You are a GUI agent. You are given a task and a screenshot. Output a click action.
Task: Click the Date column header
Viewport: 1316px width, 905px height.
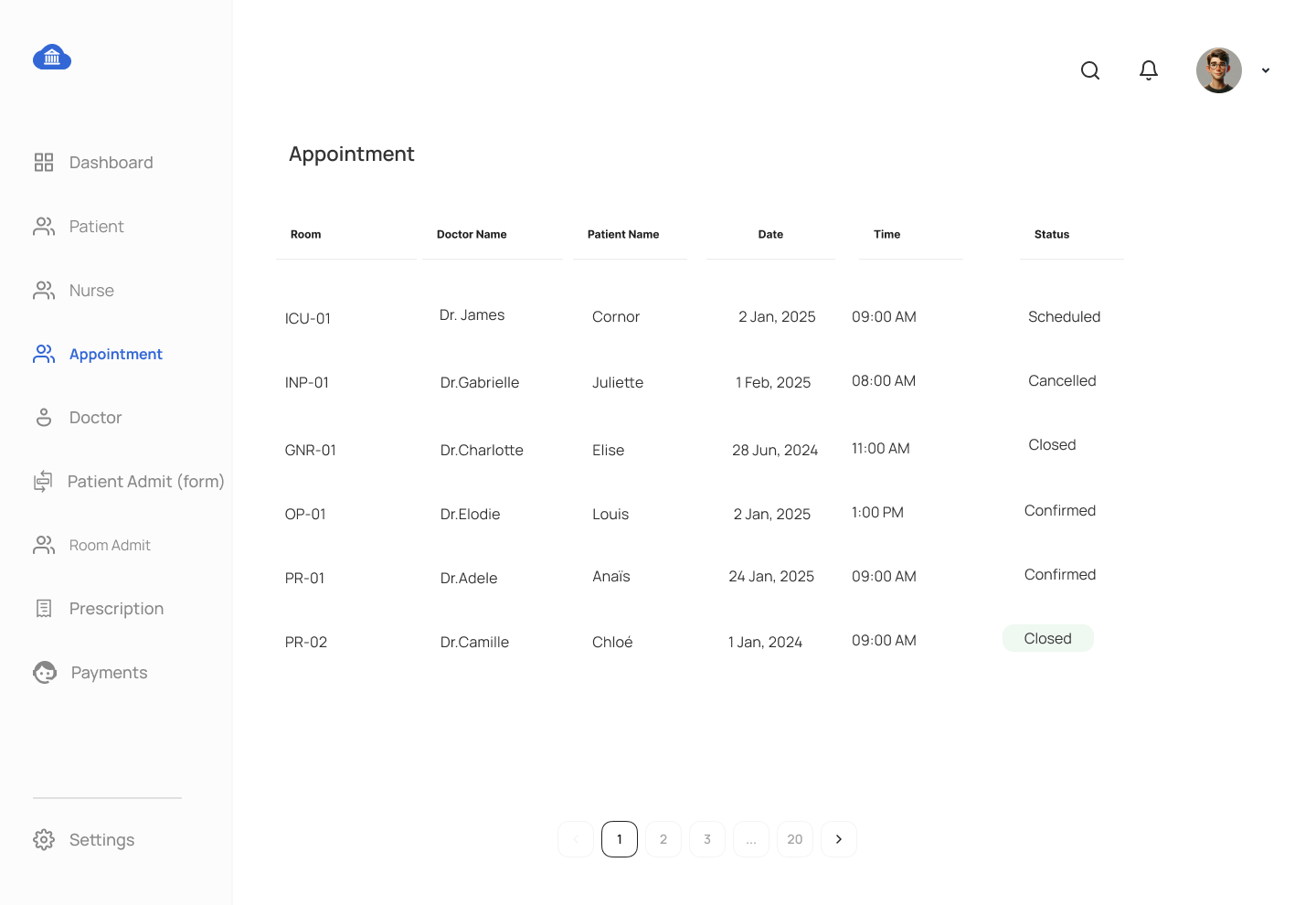[770, 235]
